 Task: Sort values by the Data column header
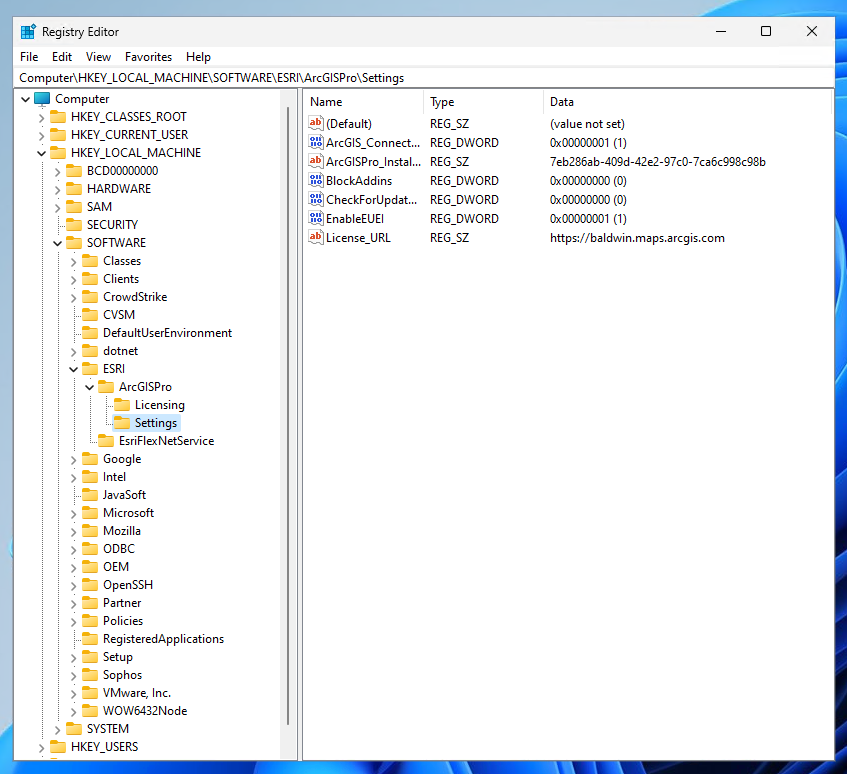pos(687,102)
